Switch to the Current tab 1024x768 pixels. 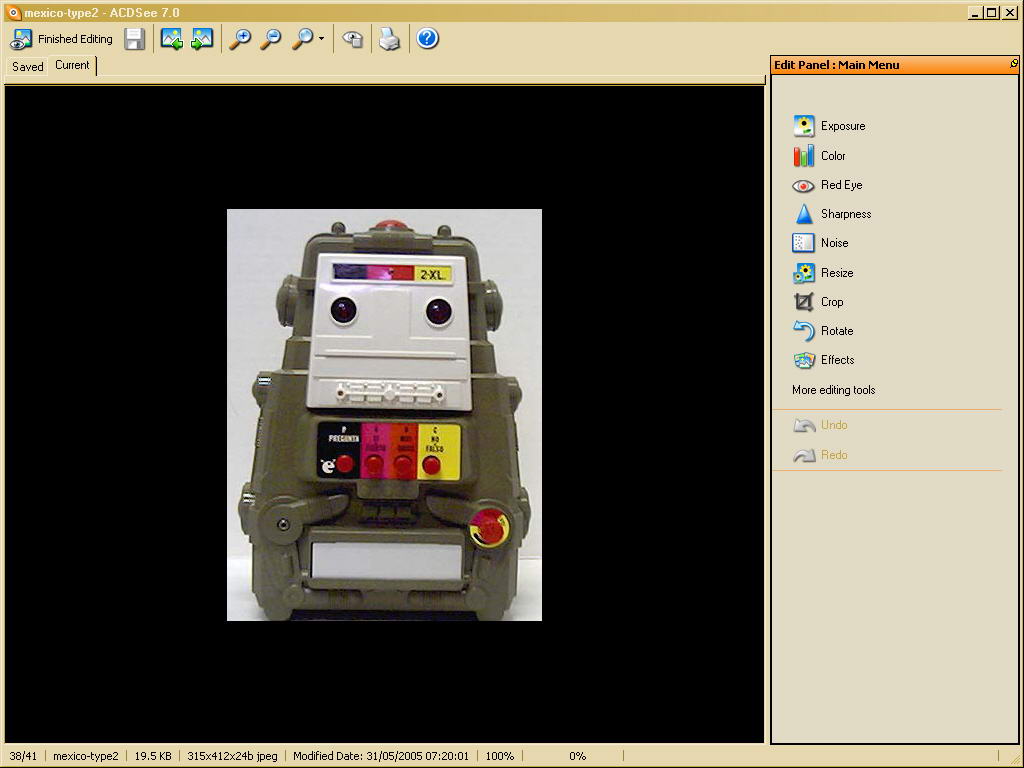(x=72, y=65)
